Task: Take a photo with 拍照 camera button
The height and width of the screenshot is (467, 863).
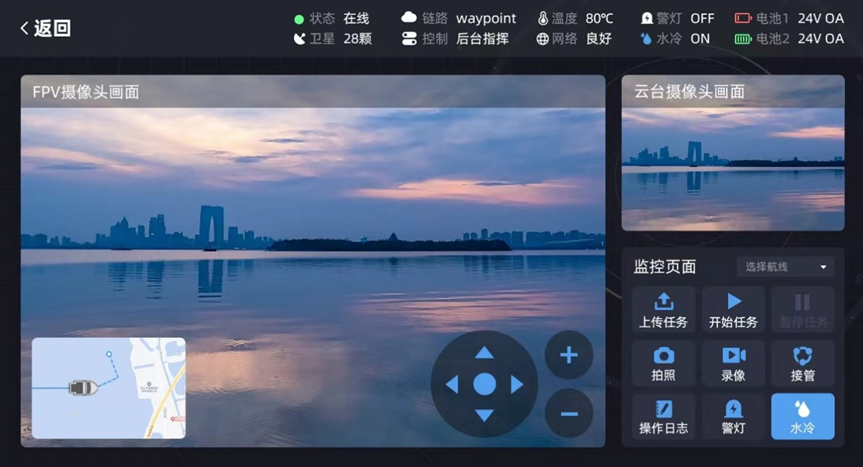Action: 663,363
